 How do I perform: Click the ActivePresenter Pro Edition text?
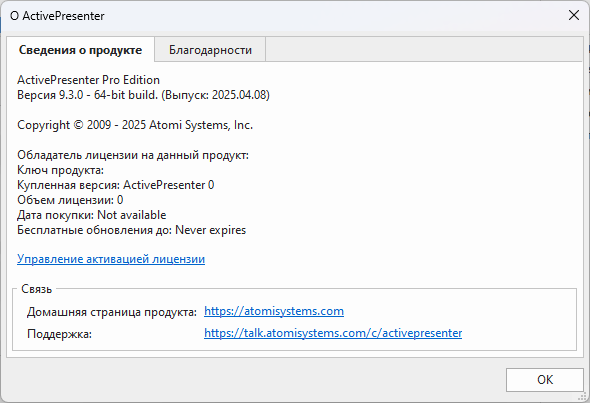click(x=88, y=80)
